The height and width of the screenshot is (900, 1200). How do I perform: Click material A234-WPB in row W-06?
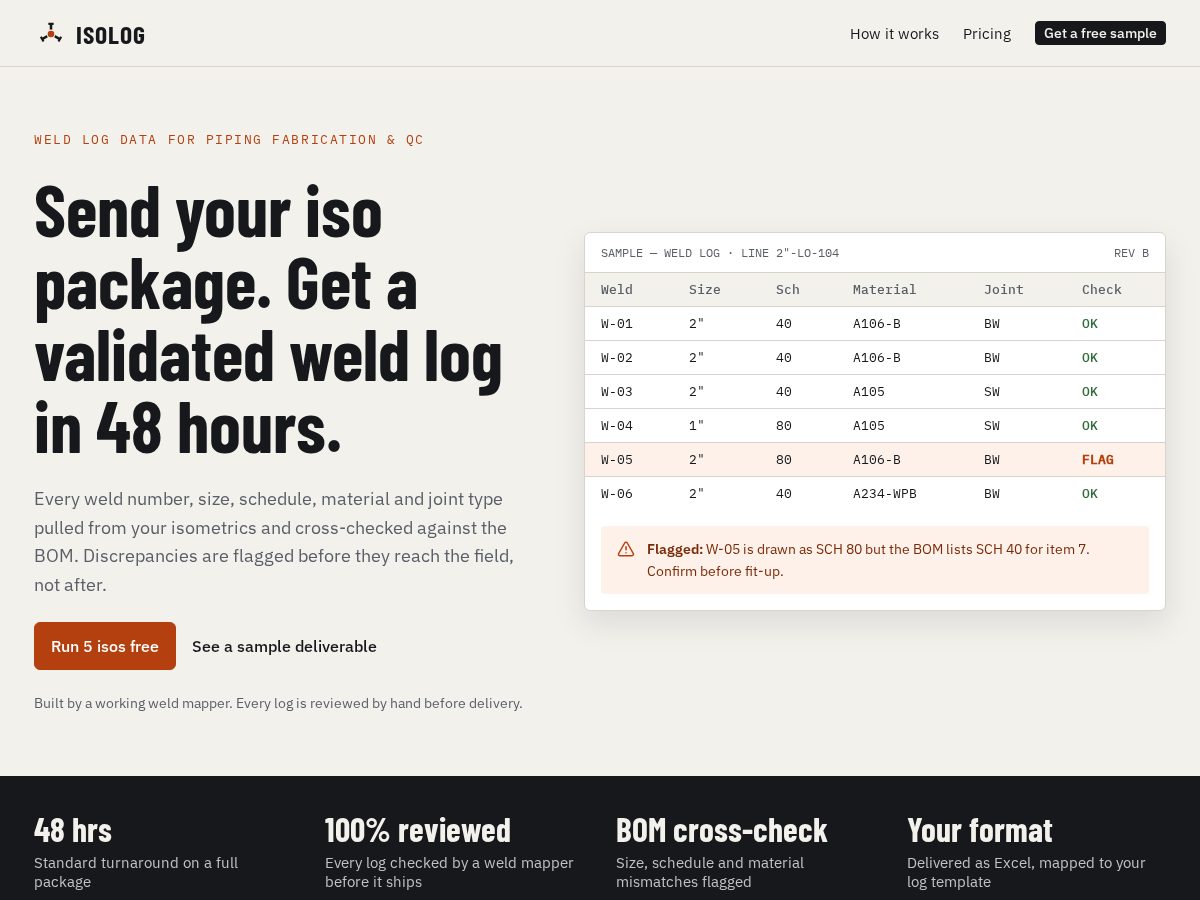[885, 494]
